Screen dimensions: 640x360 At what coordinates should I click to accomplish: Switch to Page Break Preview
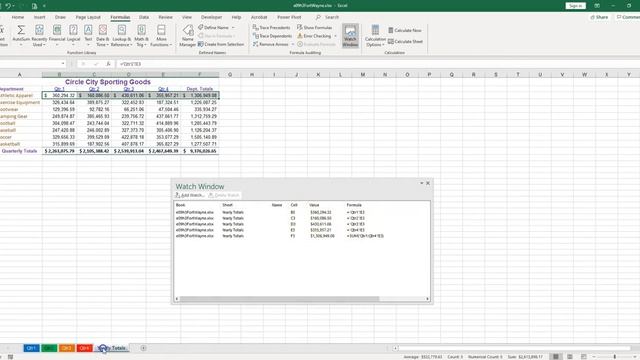click(x=584, y=357)
